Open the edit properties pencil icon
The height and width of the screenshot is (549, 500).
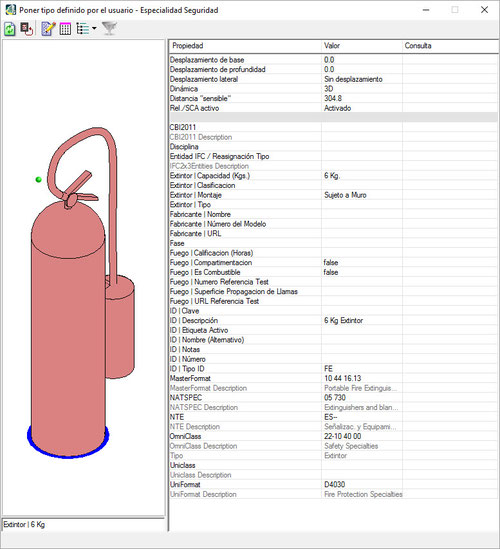(x=48, y=29)
